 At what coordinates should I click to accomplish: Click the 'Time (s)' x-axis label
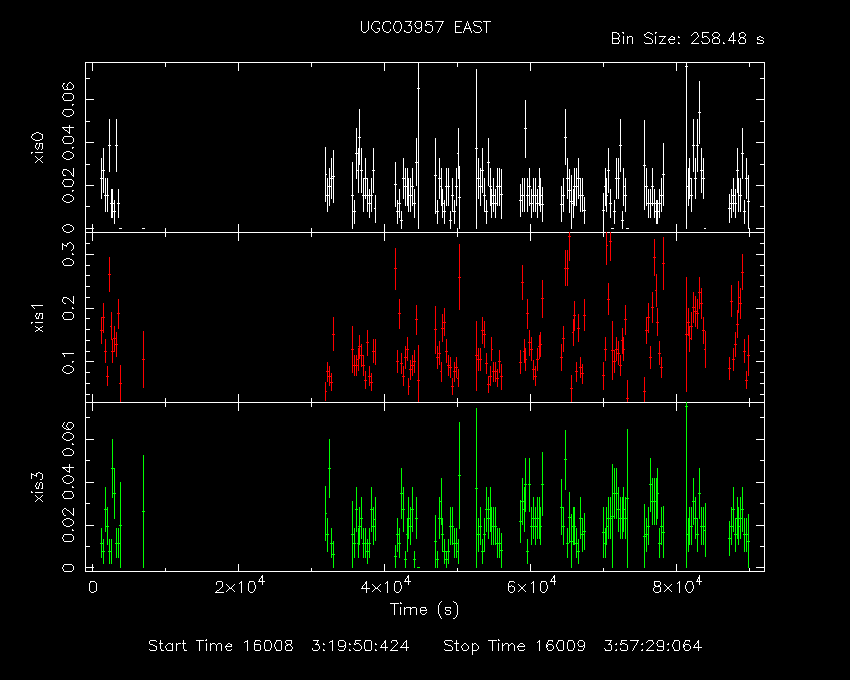(x=424, y=610)
